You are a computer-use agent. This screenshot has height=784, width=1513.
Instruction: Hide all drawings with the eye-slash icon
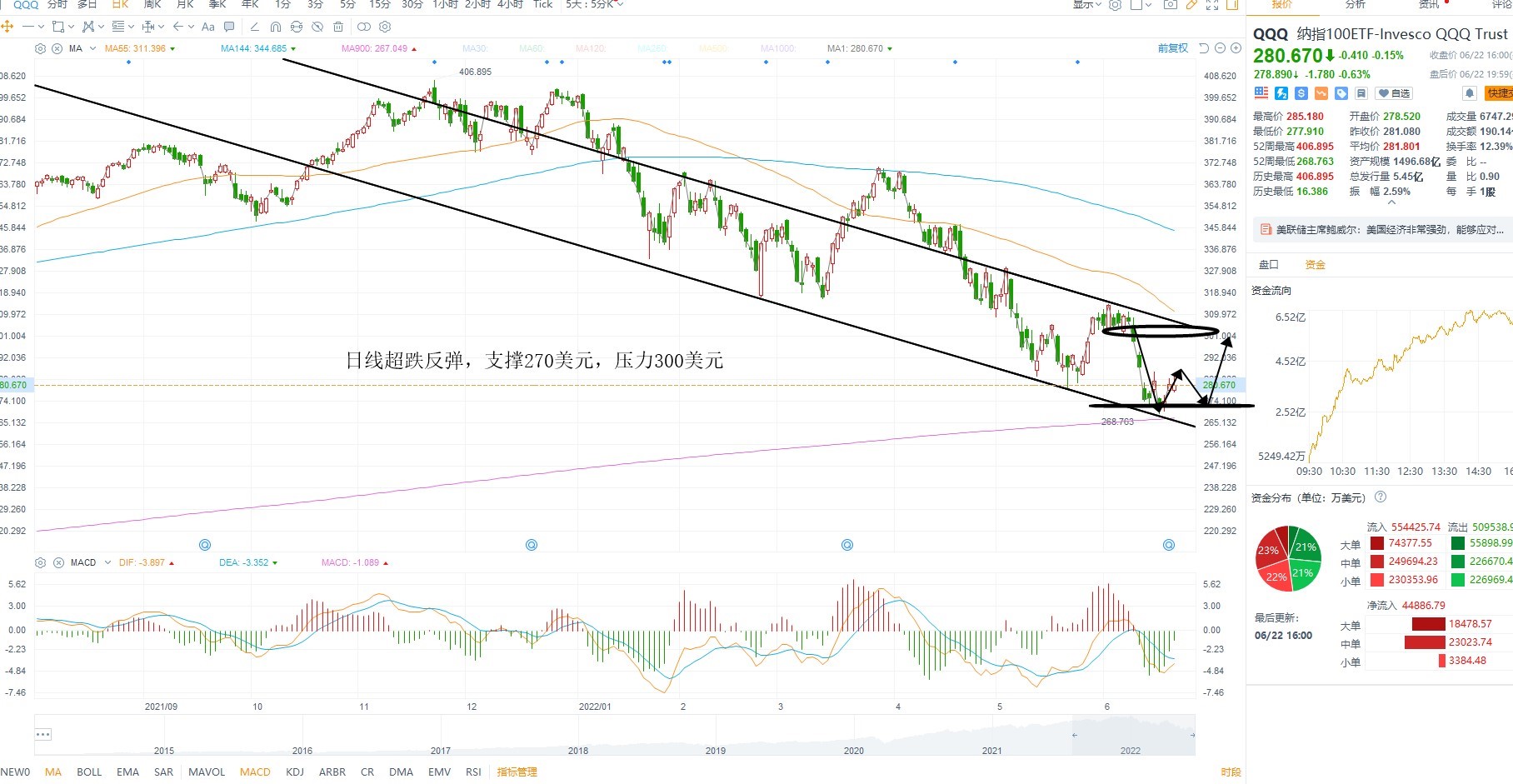[x=317, y=27]
